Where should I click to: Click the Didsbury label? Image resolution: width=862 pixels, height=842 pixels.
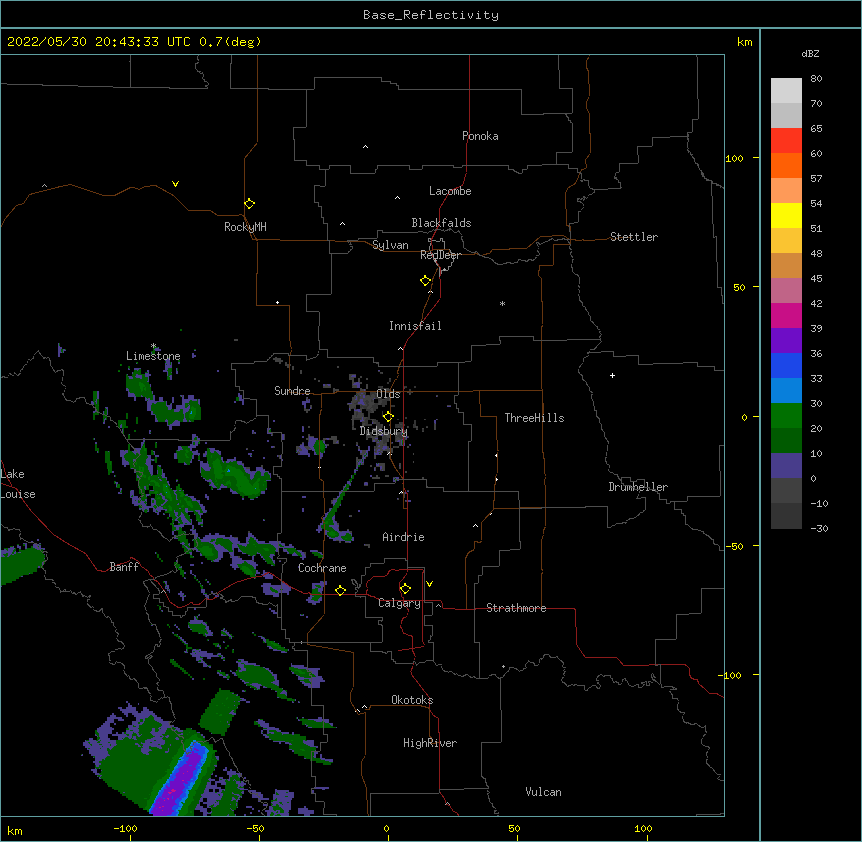384,431
